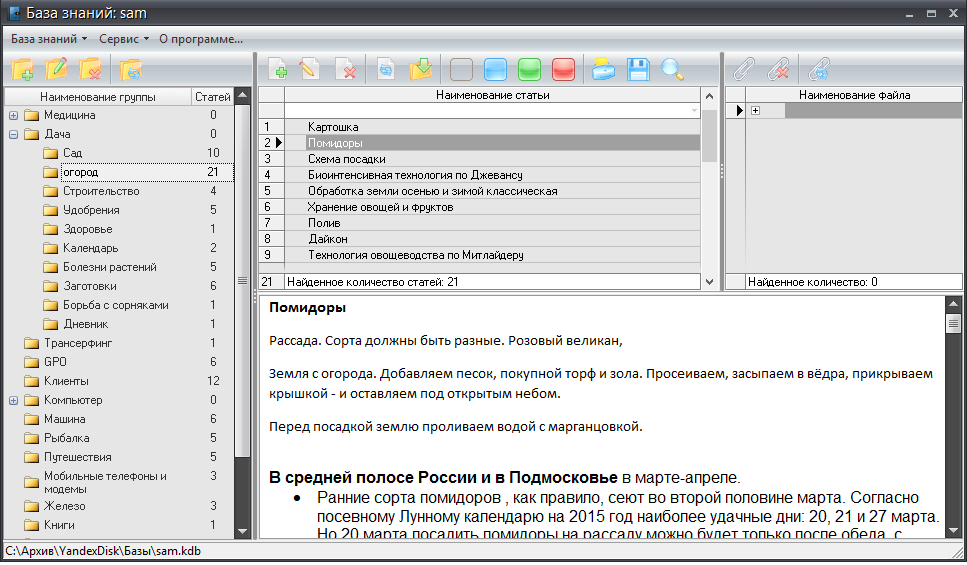Click the magnifier search icon
The image size is (967, 565).
[672, 69]
